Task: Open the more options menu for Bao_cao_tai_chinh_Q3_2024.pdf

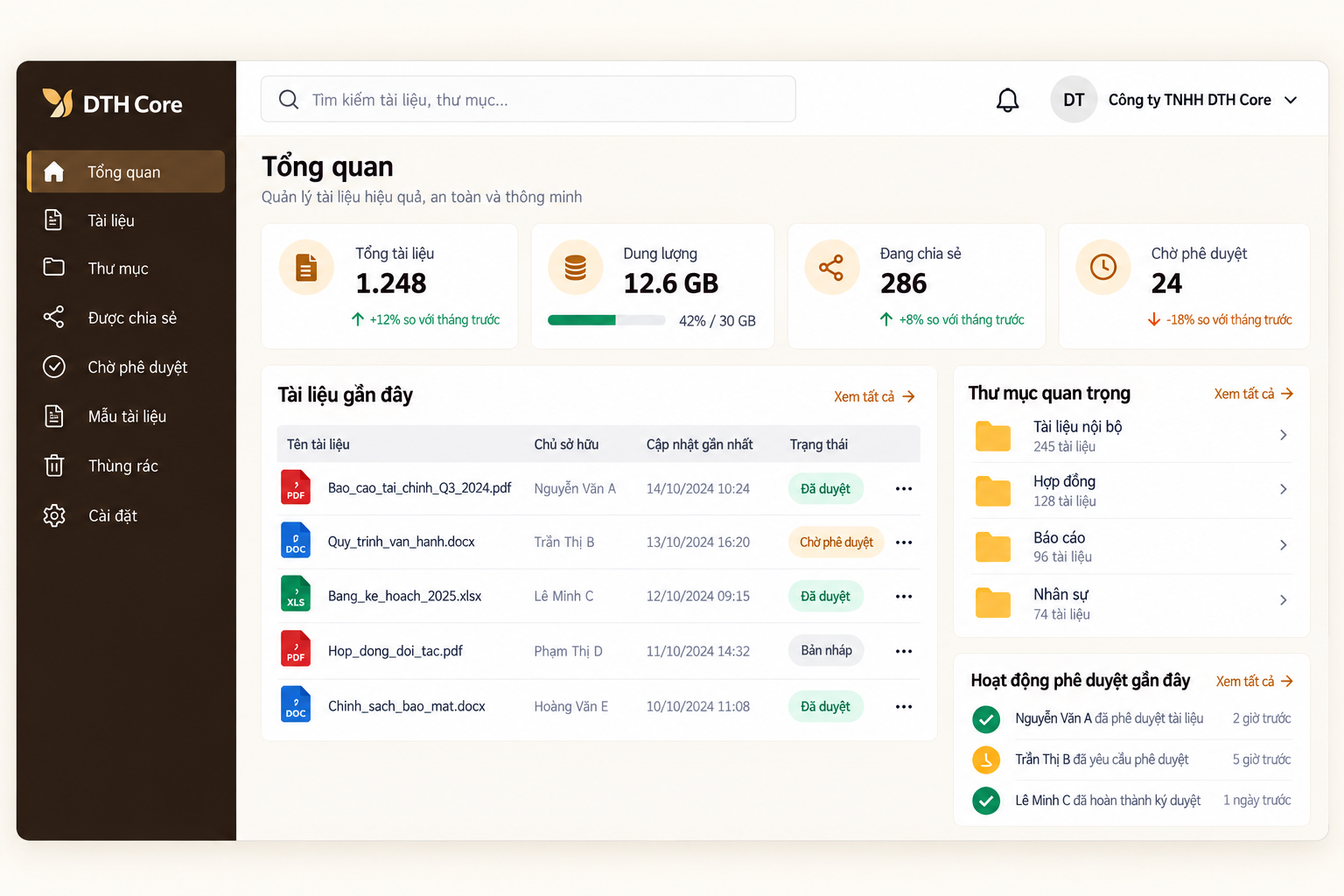Action: point(904,488)
